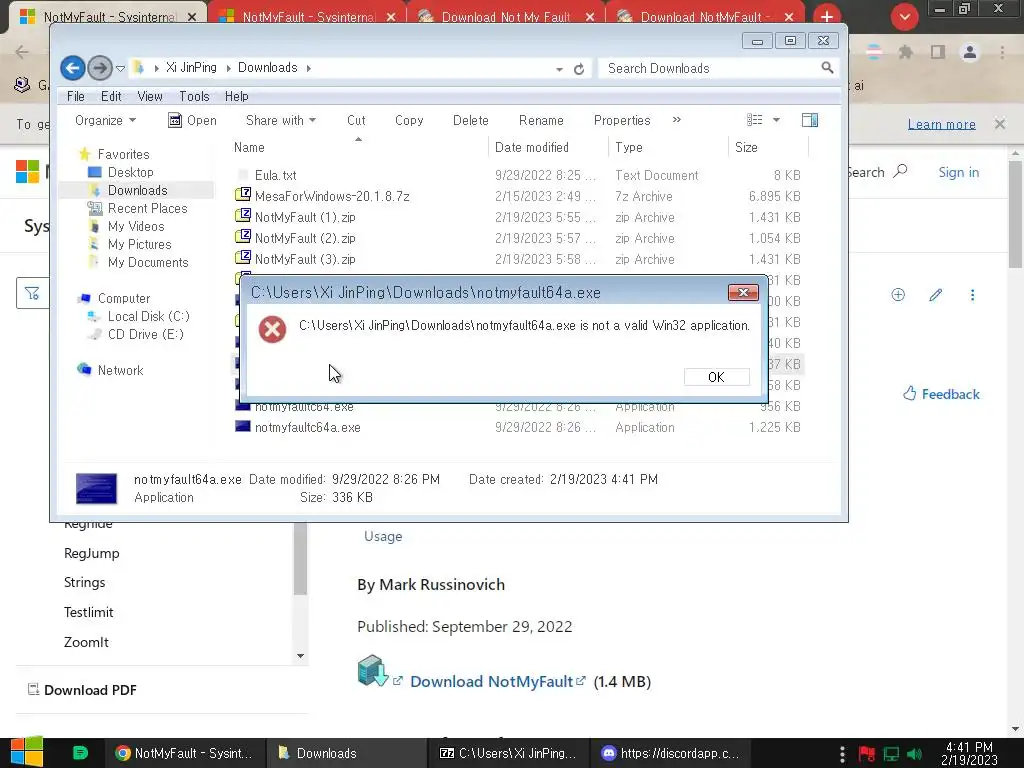The height and width of the screenshot is (768, 1024).
Task: Open My Documents in sidebar
Action: tap(148, 262)
